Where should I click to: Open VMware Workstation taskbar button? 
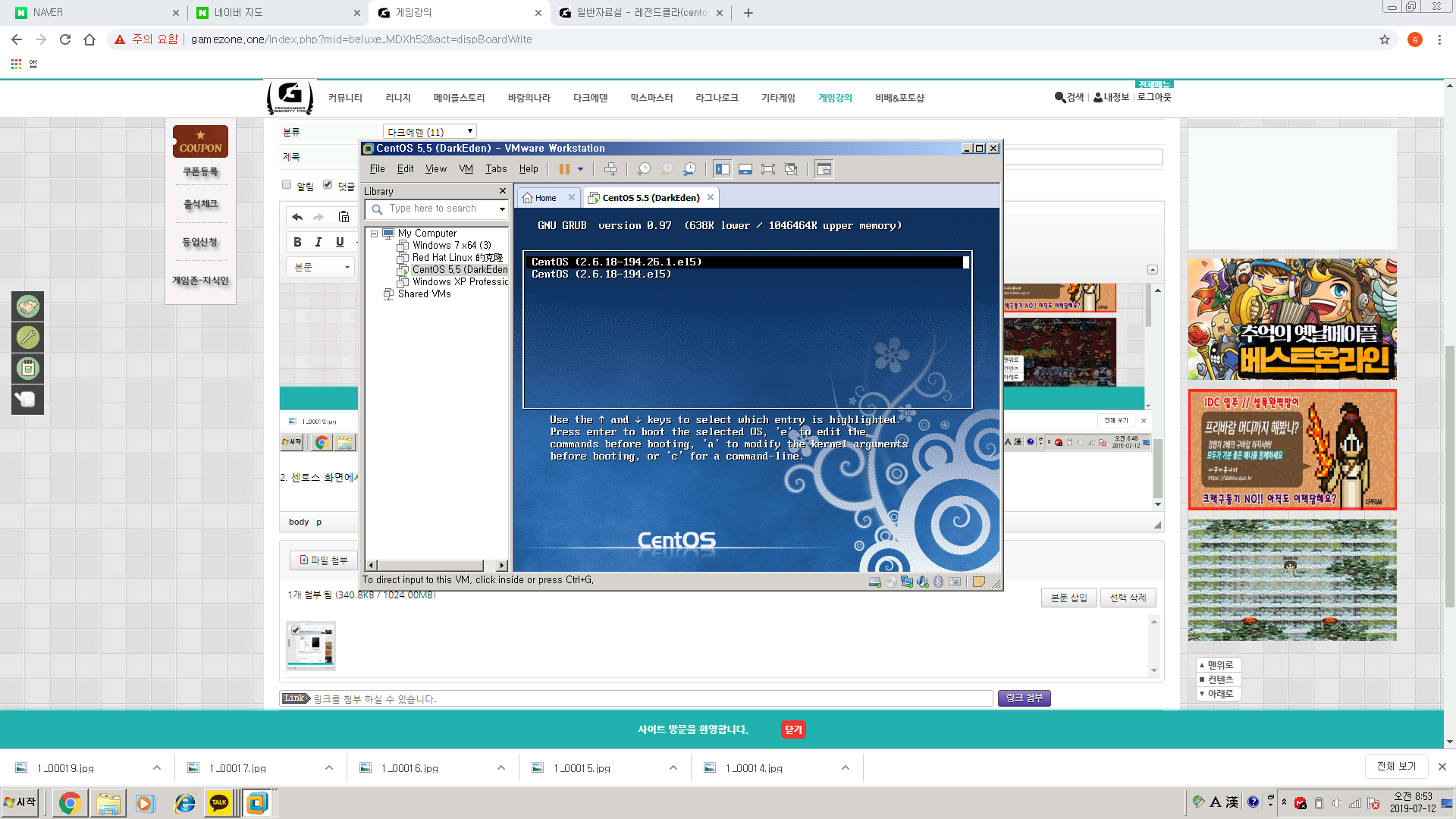257,803
